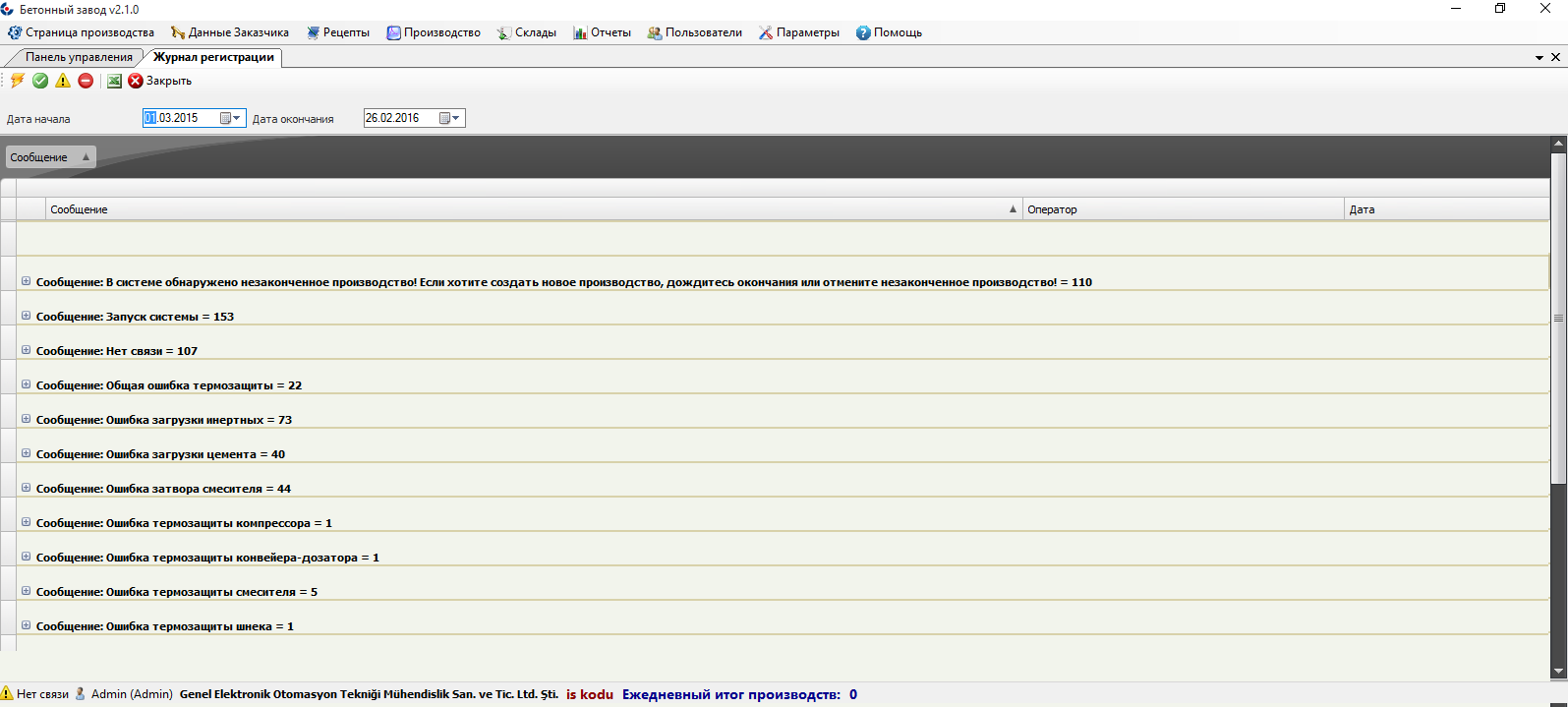
Task: Open the Параметры menu
Action: point(798,32)
